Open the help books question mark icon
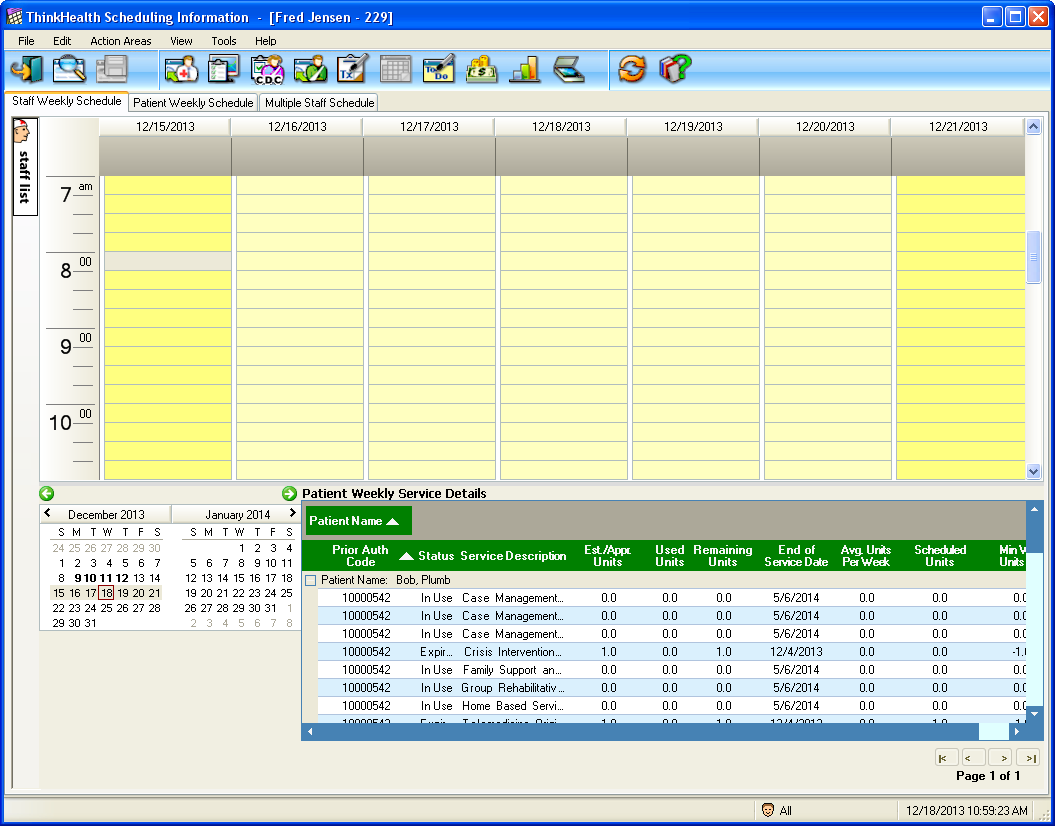The height and width of the screenshot is (826, 1055). [675, 69]
